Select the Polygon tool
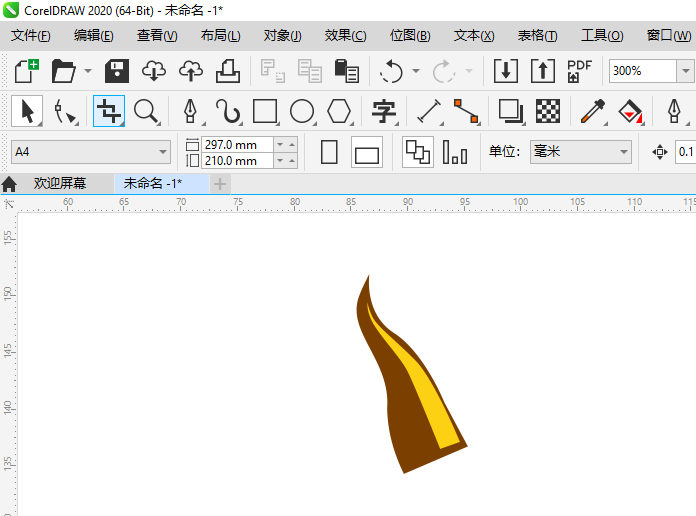696x516 pixels. pos(340,111)
